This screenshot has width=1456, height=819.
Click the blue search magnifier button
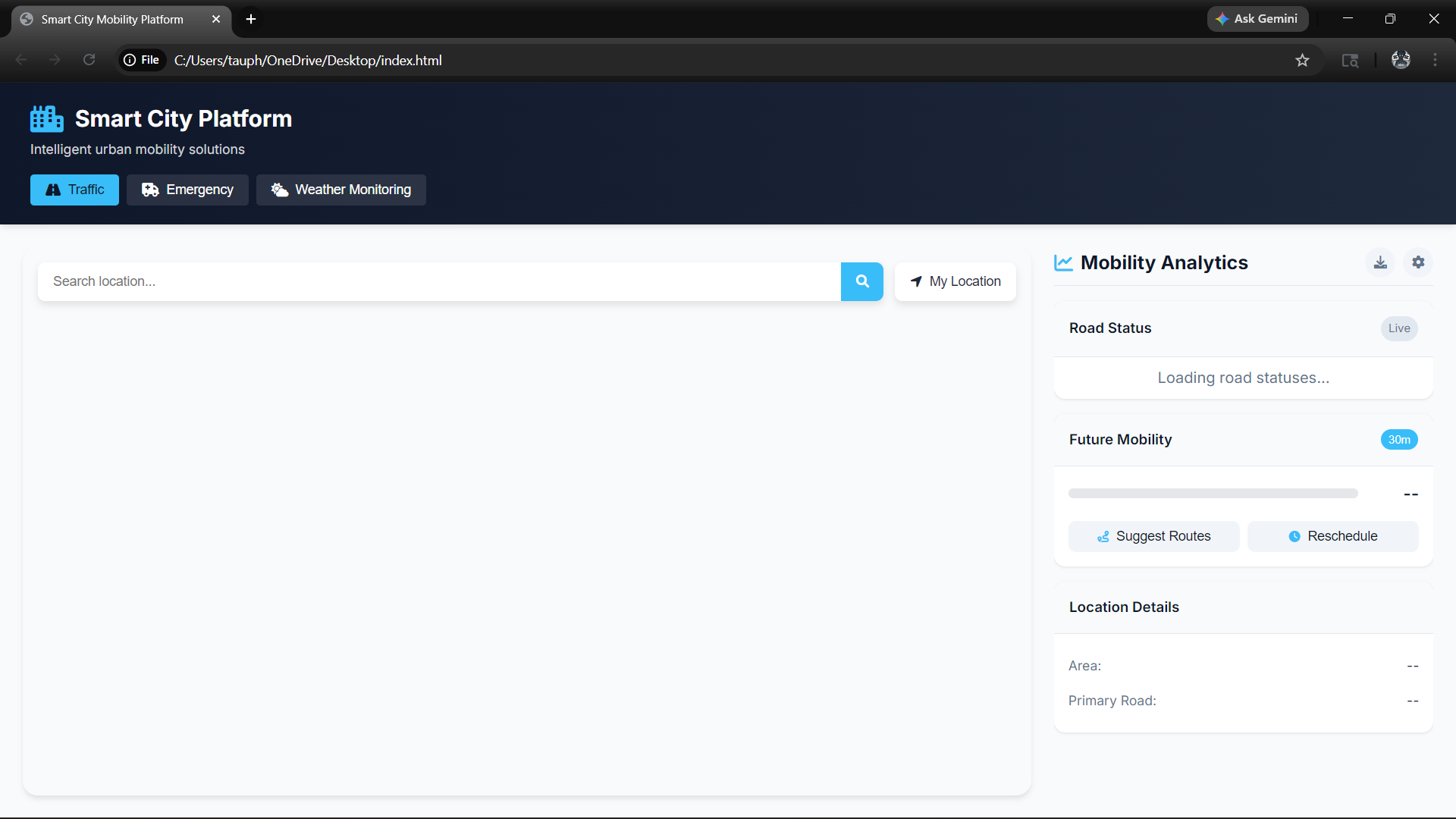pos(861,281)
